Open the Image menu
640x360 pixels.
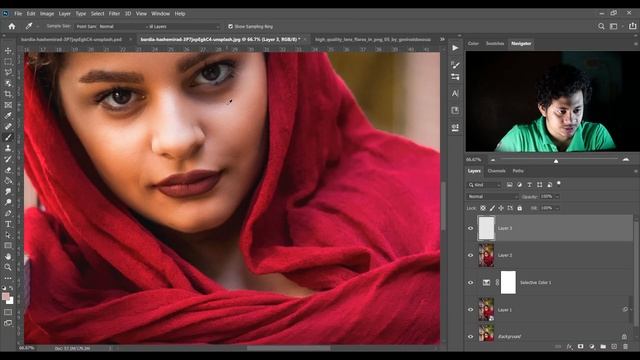pos(47,13)
